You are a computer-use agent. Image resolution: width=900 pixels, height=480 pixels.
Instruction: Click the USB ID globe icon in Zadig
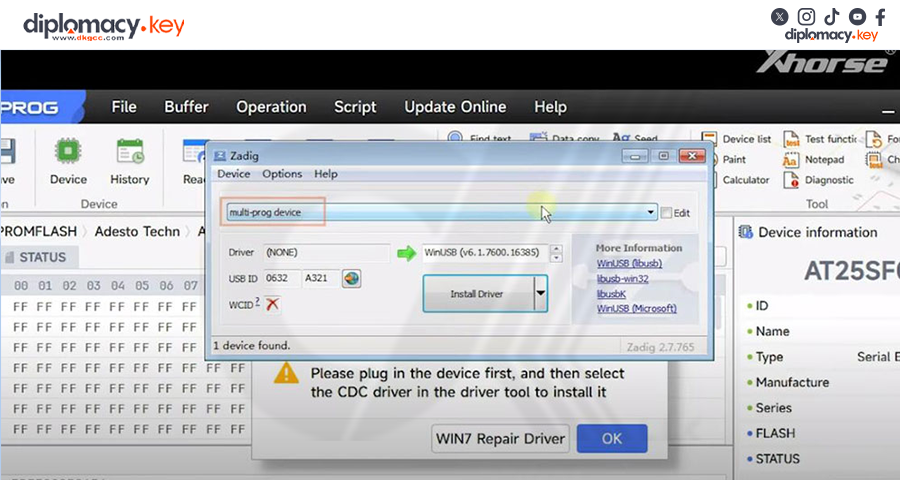coord(351,278)
